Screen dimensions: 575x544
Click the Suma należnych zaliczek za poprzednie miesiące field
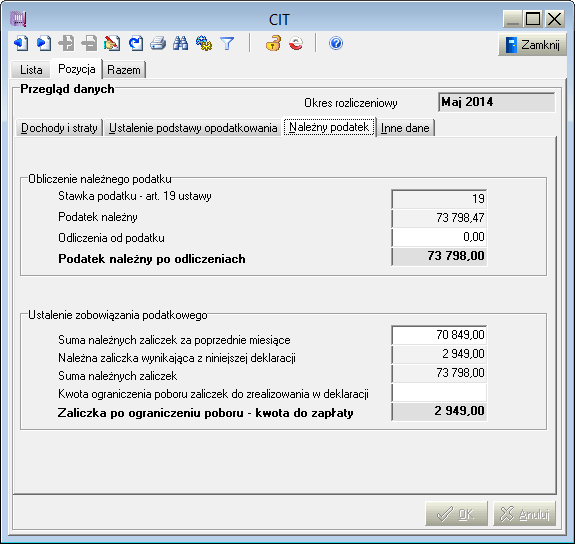(439, 335)
